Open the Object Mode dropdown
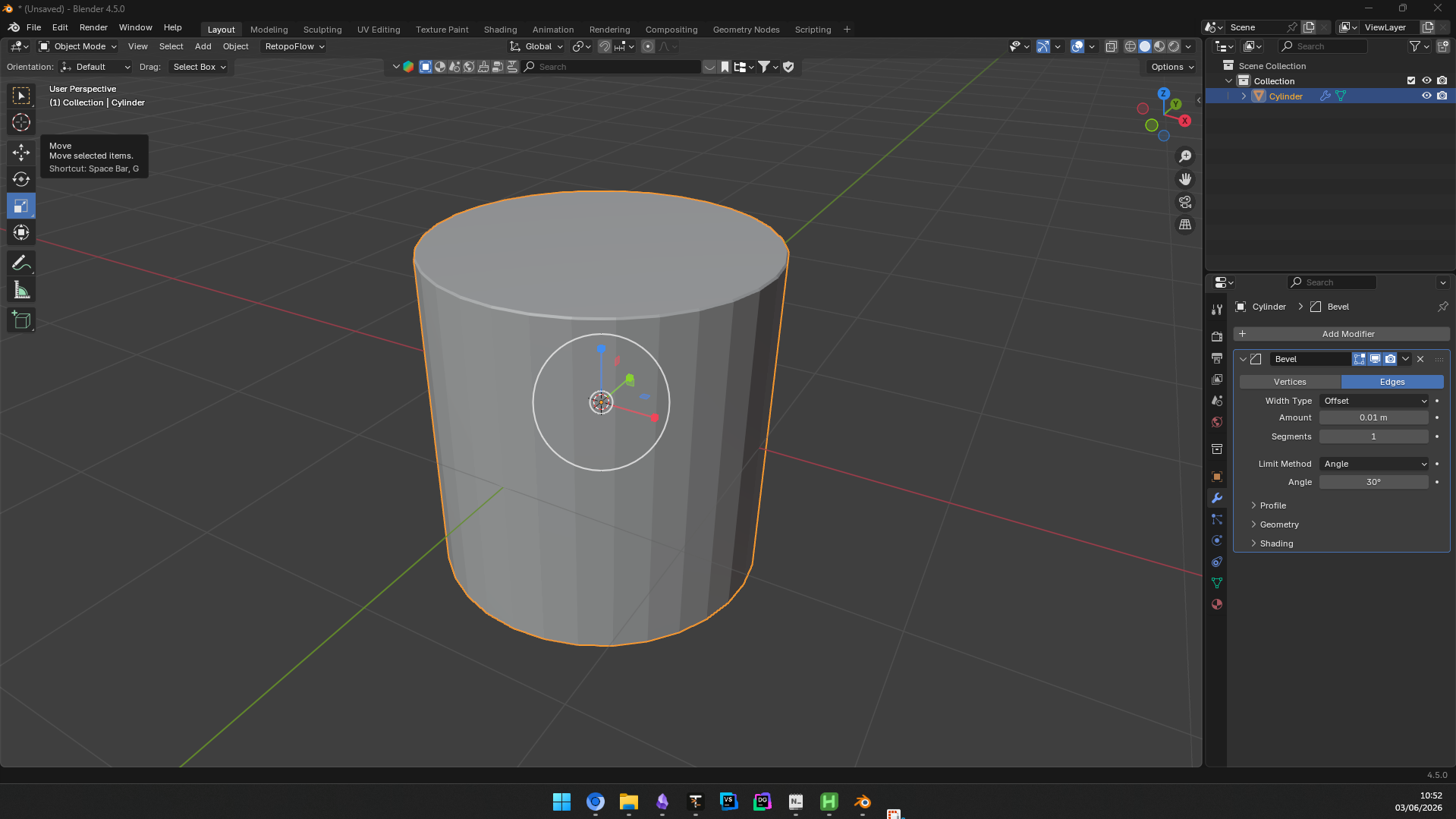This screenshot has width=1456, height=819. [78, 46]
